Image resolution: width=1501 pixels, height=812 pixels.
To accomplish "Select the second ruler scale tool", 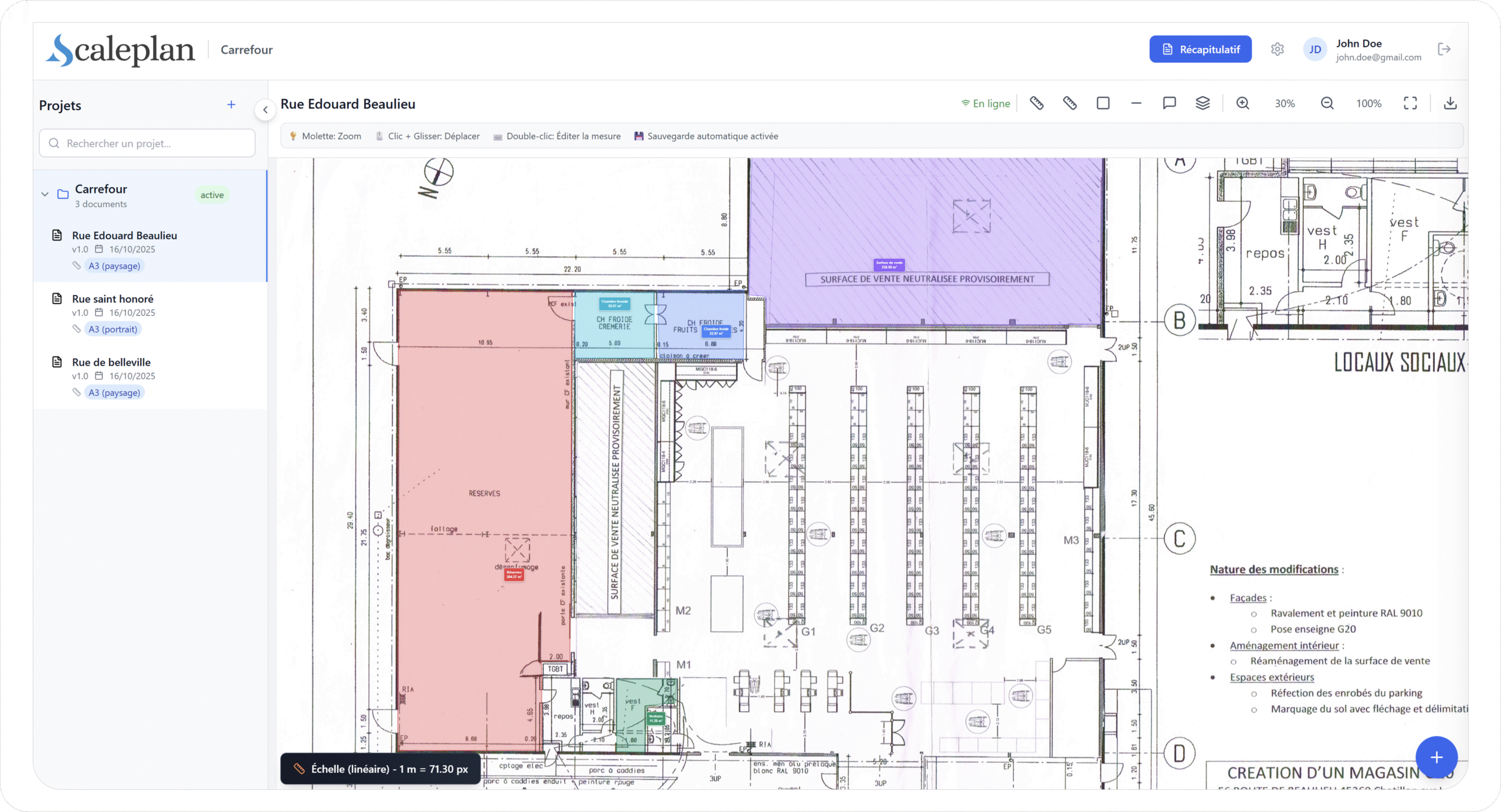I will tap(1069, 103).
